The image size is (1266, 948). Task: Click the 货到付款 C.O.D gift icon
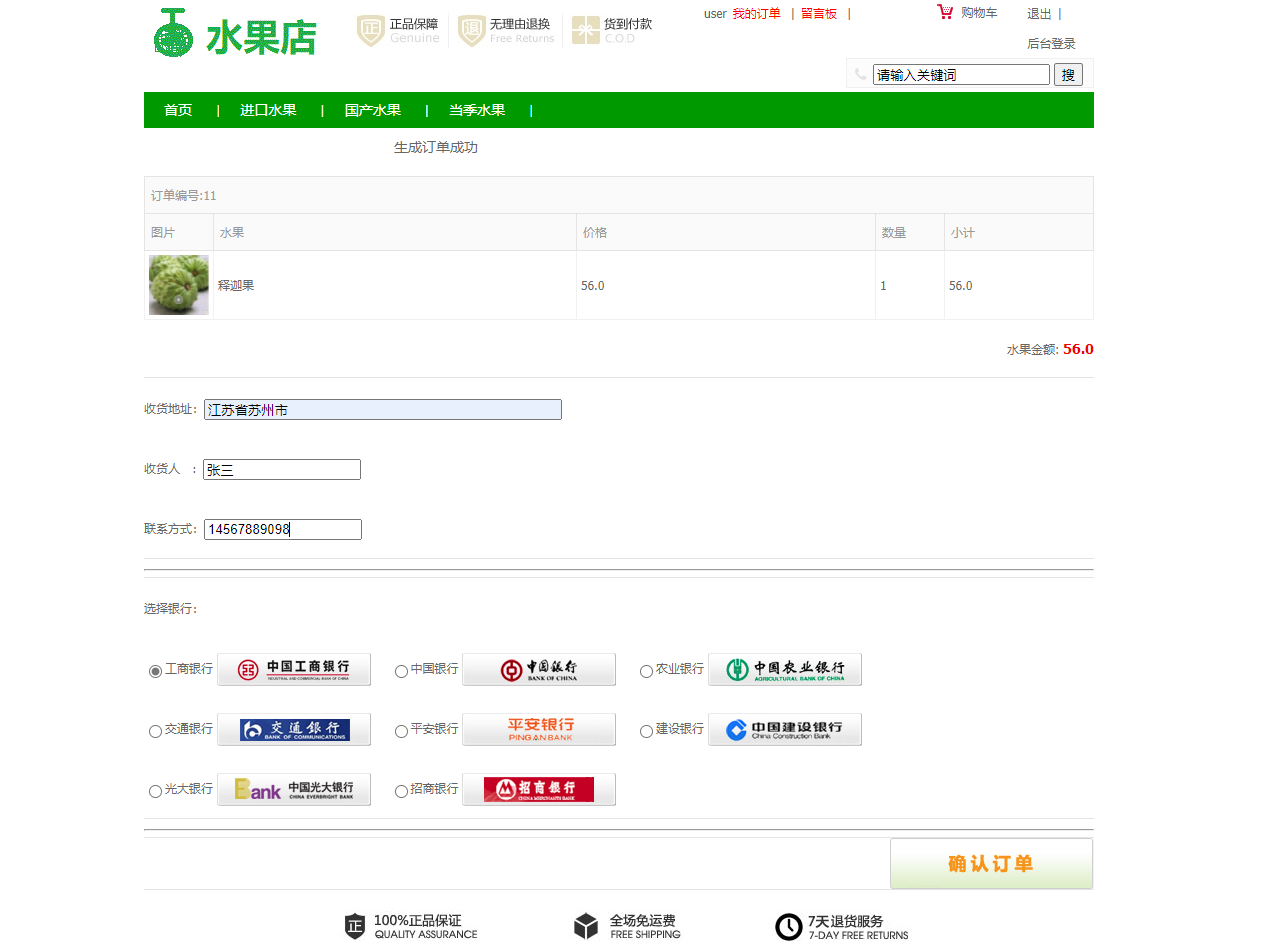click(x=586, y=31)
